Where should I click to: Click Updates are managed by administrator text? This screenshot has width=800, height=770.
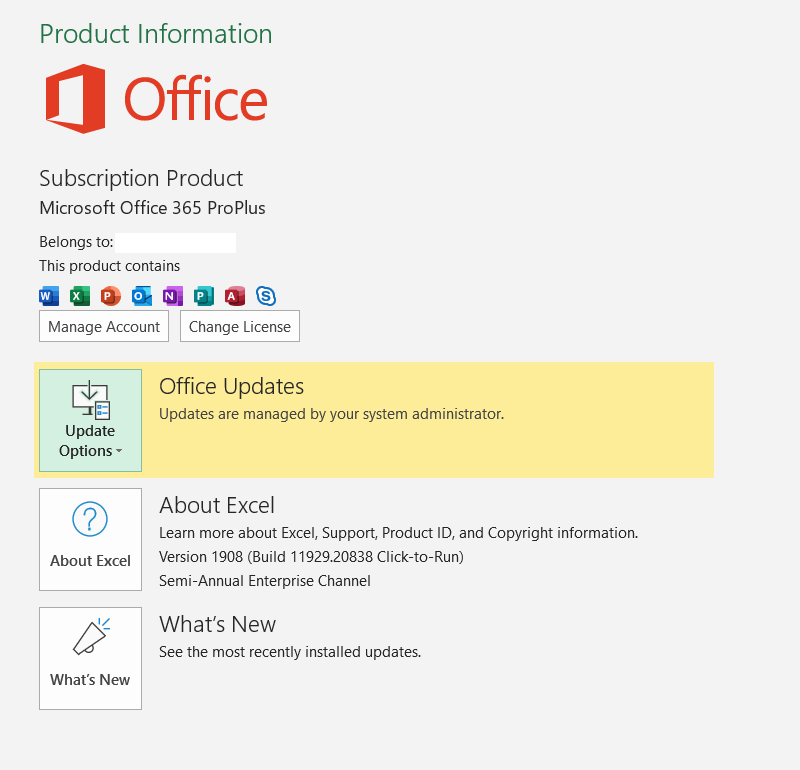pyautogui.click(x=332, y=414)
